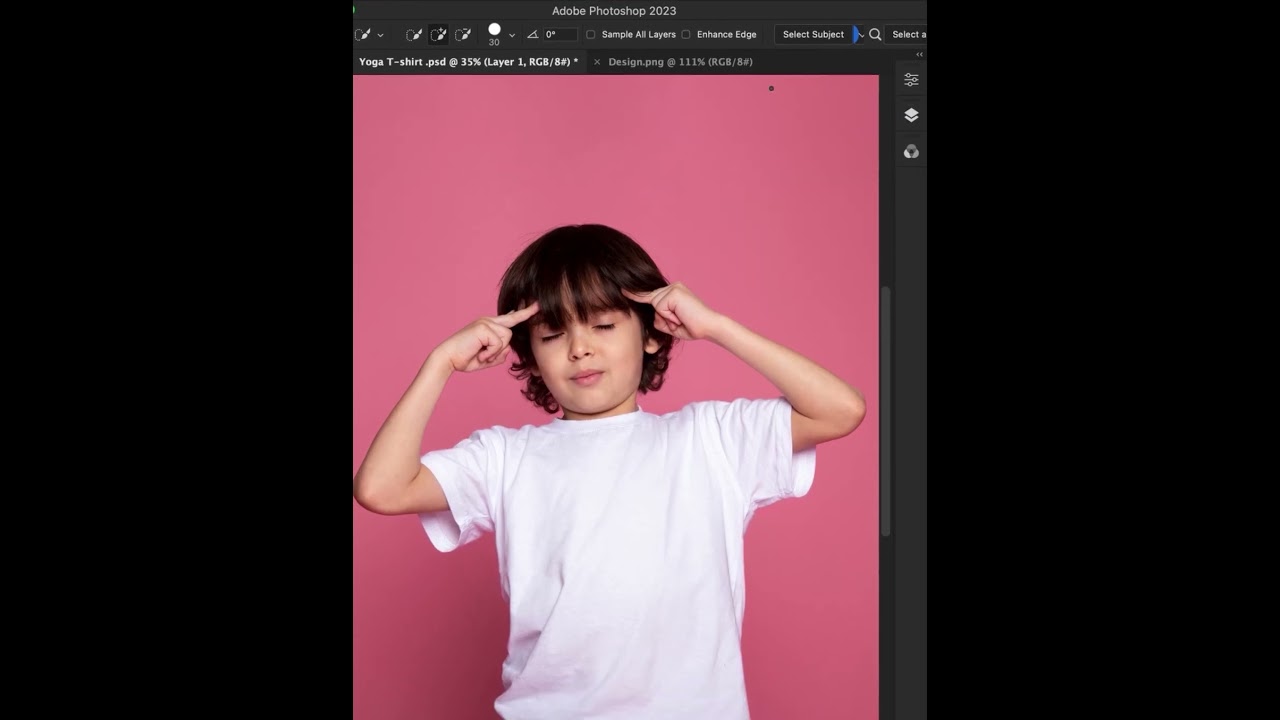Choose the Subtract from Selection brush mode

pos(463,34)
